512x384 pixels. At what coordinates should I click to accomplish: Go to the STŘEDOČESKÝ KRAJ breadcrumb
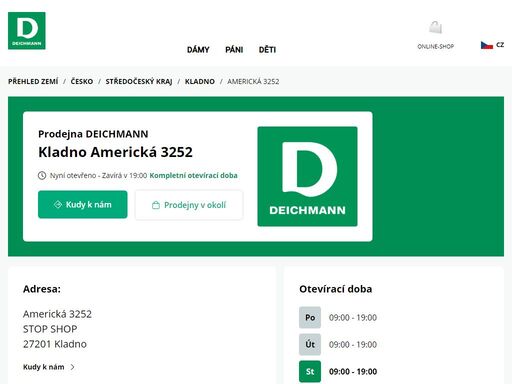pos(139,81)
